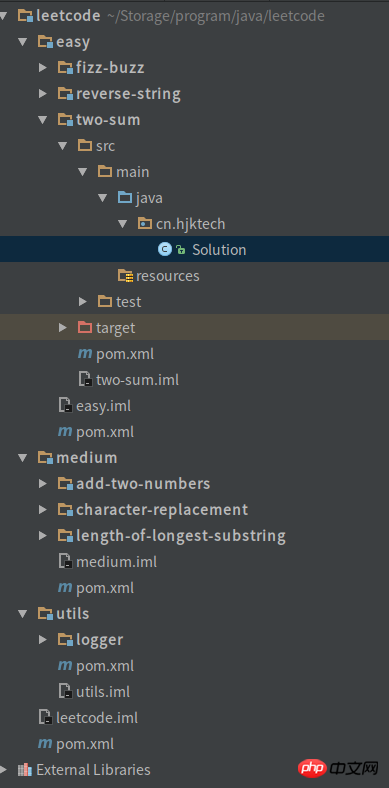Select the Solution class icon

(x=164, y=249)
